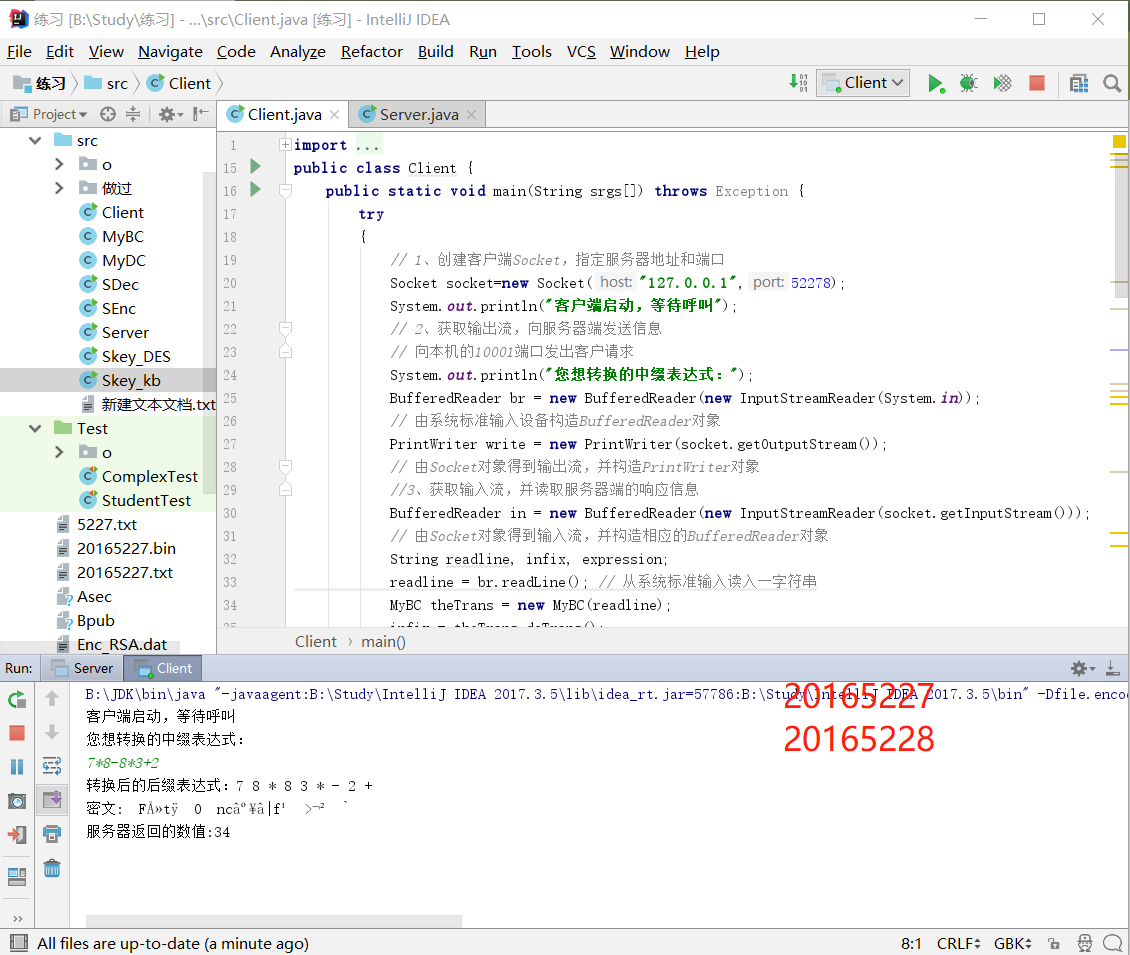Hide the Project tool window
This screenshot has height=955, width=1130.
pyautogui.click(x=201, y=113)
